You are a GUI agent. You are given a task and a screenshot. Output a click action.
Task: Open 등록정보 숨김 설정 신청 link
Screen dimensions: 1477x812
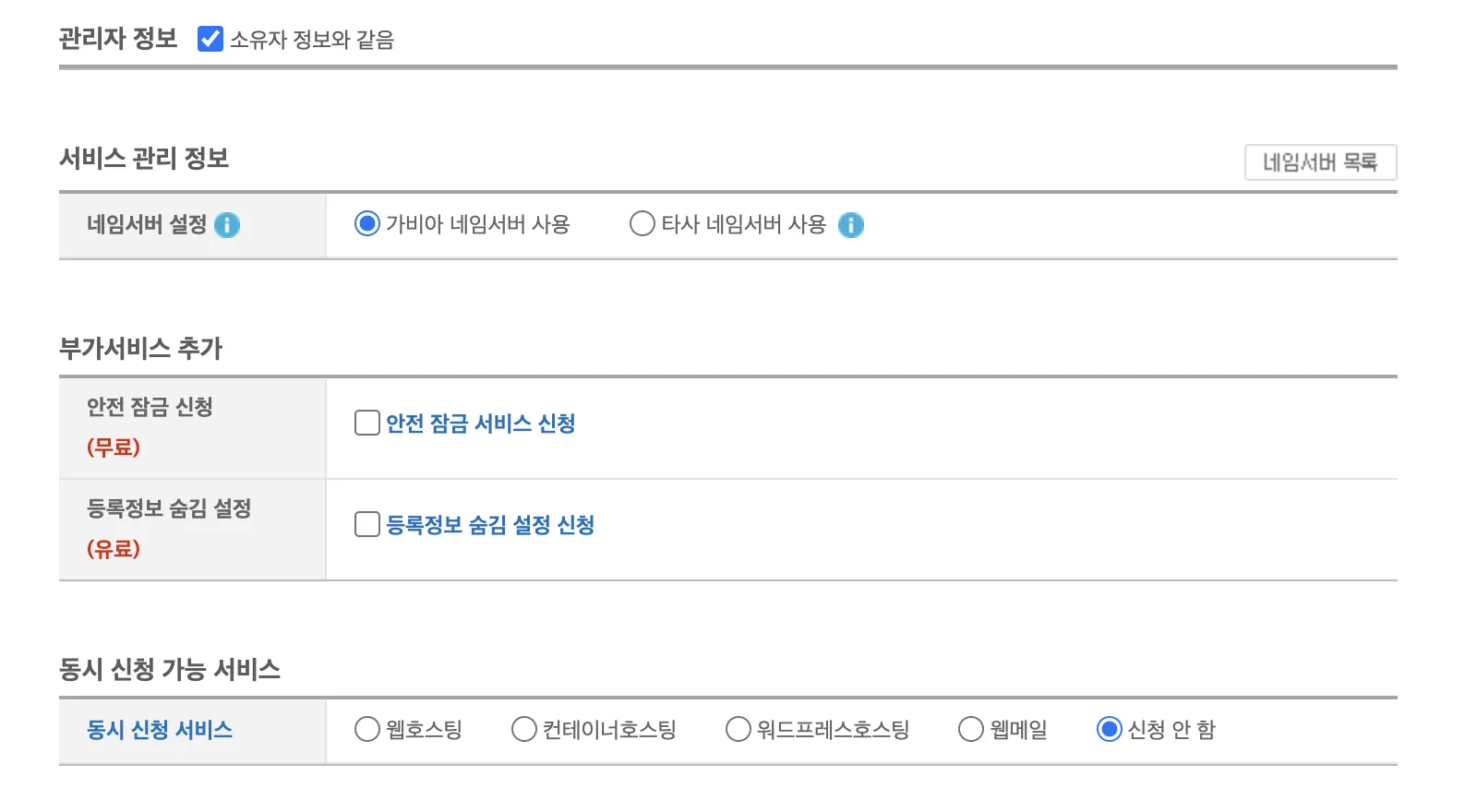click(x=489, y=525)
